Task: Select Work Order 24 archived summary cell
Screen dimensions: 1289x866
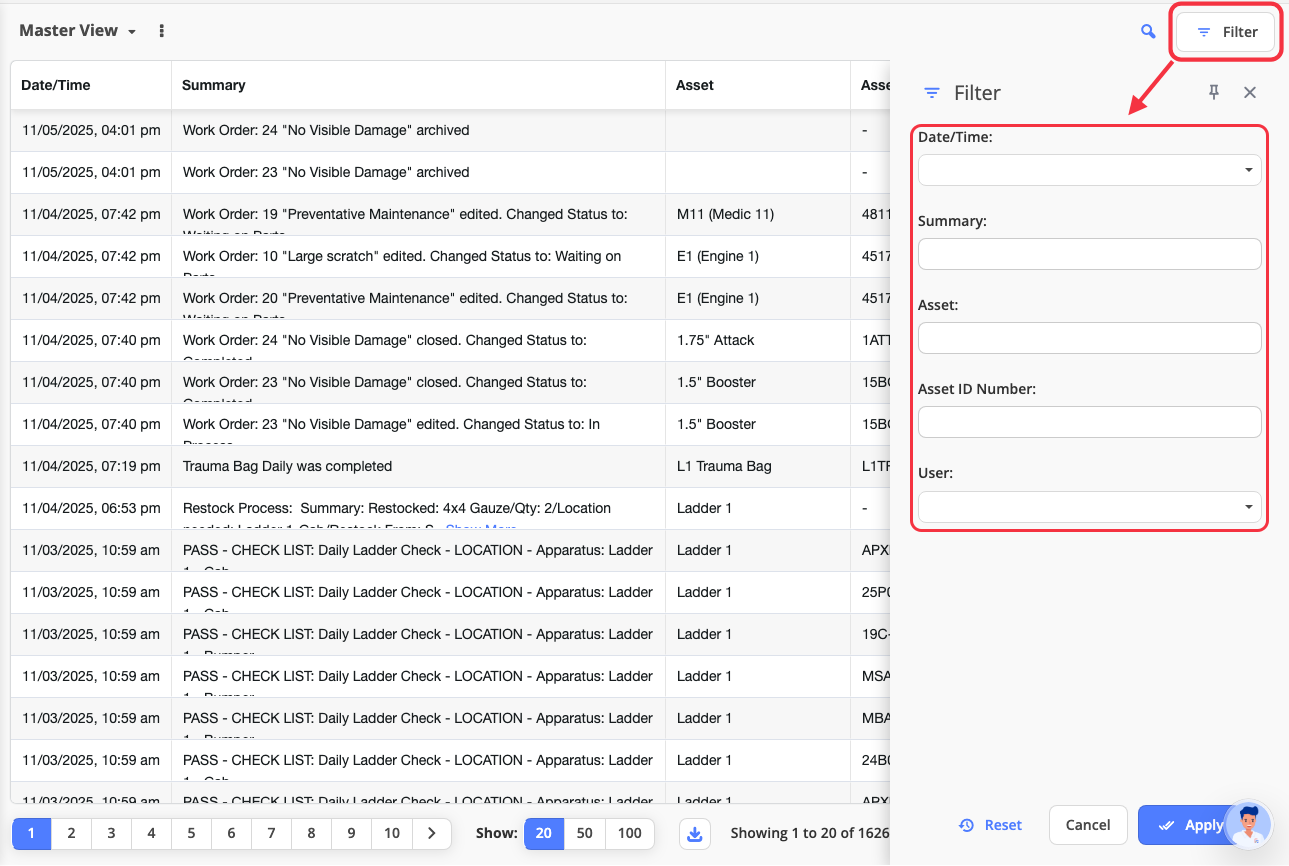Action: tap(418, 130)
